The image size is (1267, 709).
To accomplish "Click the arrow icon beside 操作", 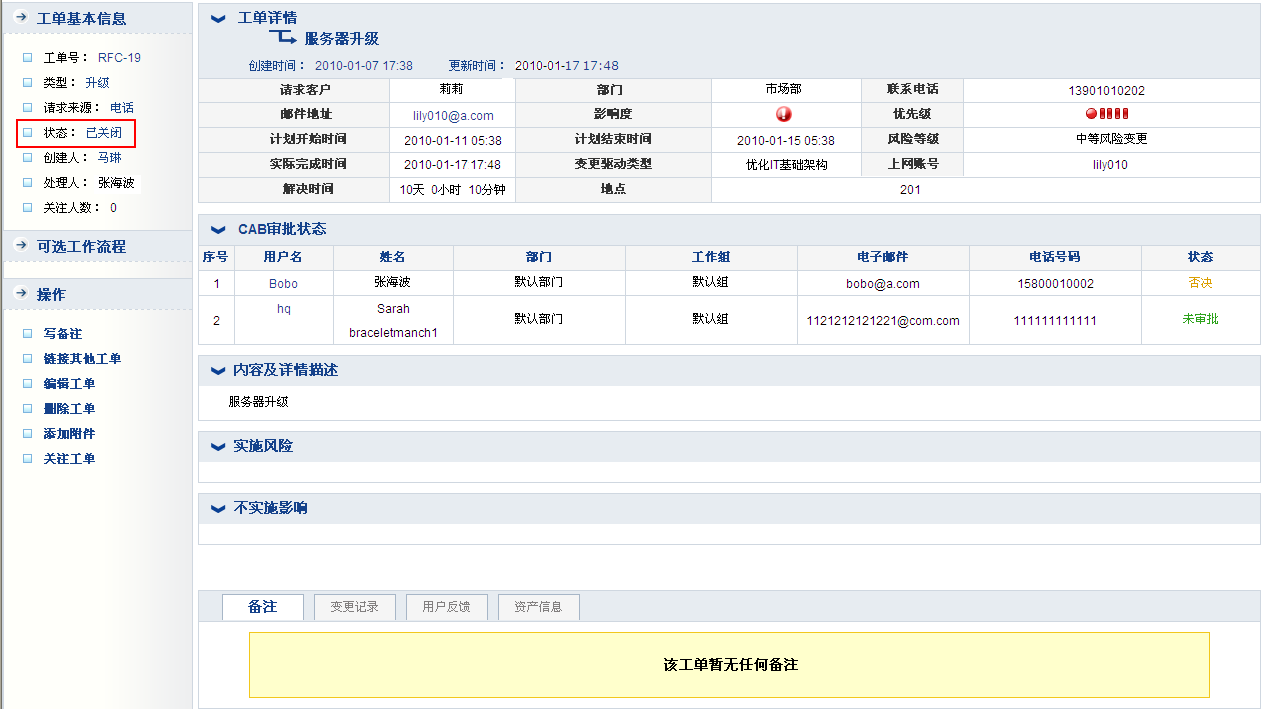I will point(20,294).
